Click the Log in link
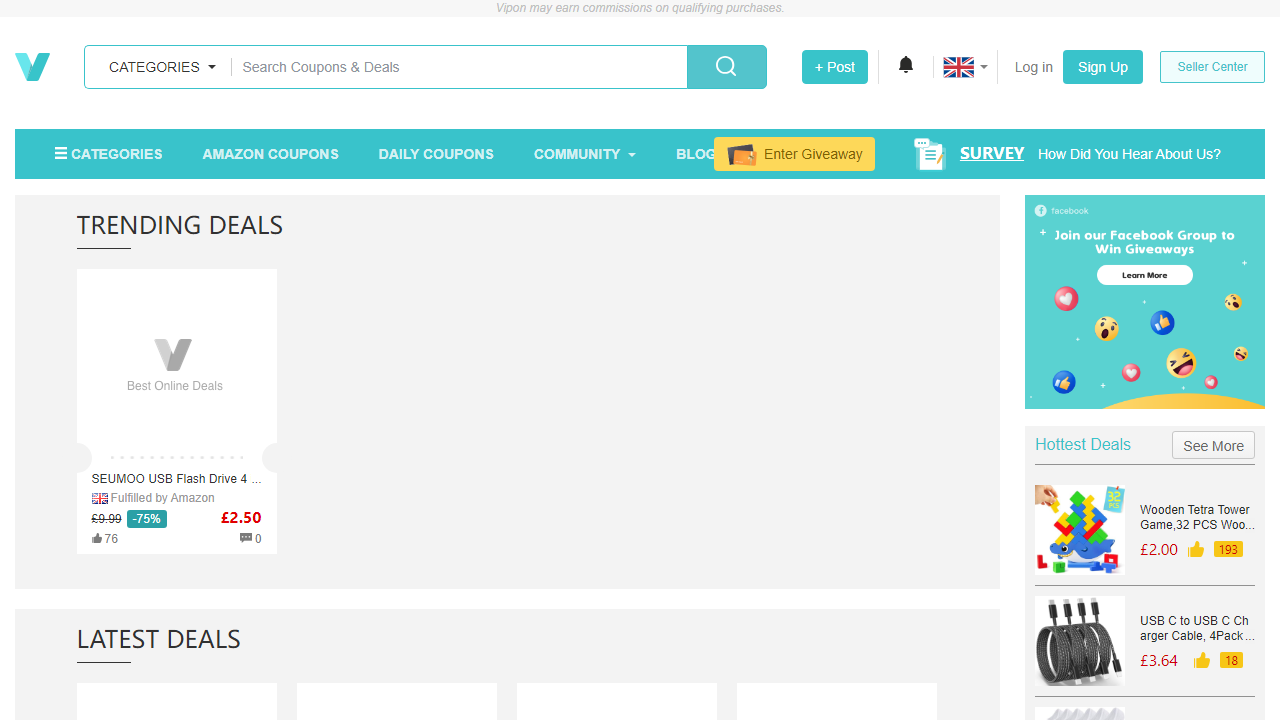Viewport: 1280px width, 720px height. click(x=1033, y=67)
